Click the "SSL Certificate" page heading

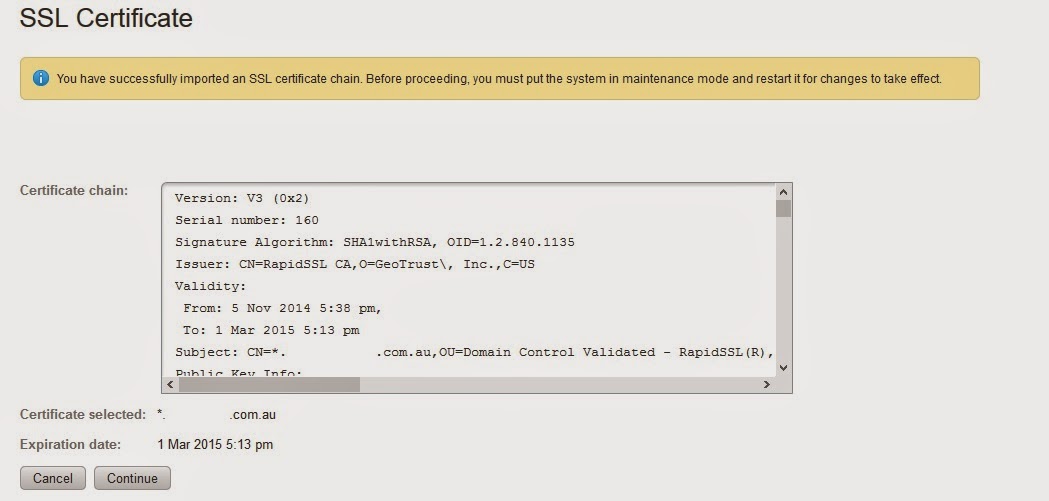point(106,17)
